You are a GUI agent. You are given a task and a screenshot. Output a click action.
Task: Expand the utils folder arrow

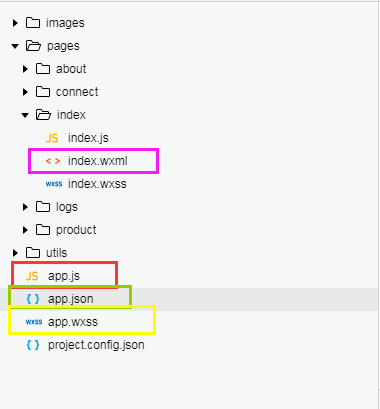(x=15, y=253)
